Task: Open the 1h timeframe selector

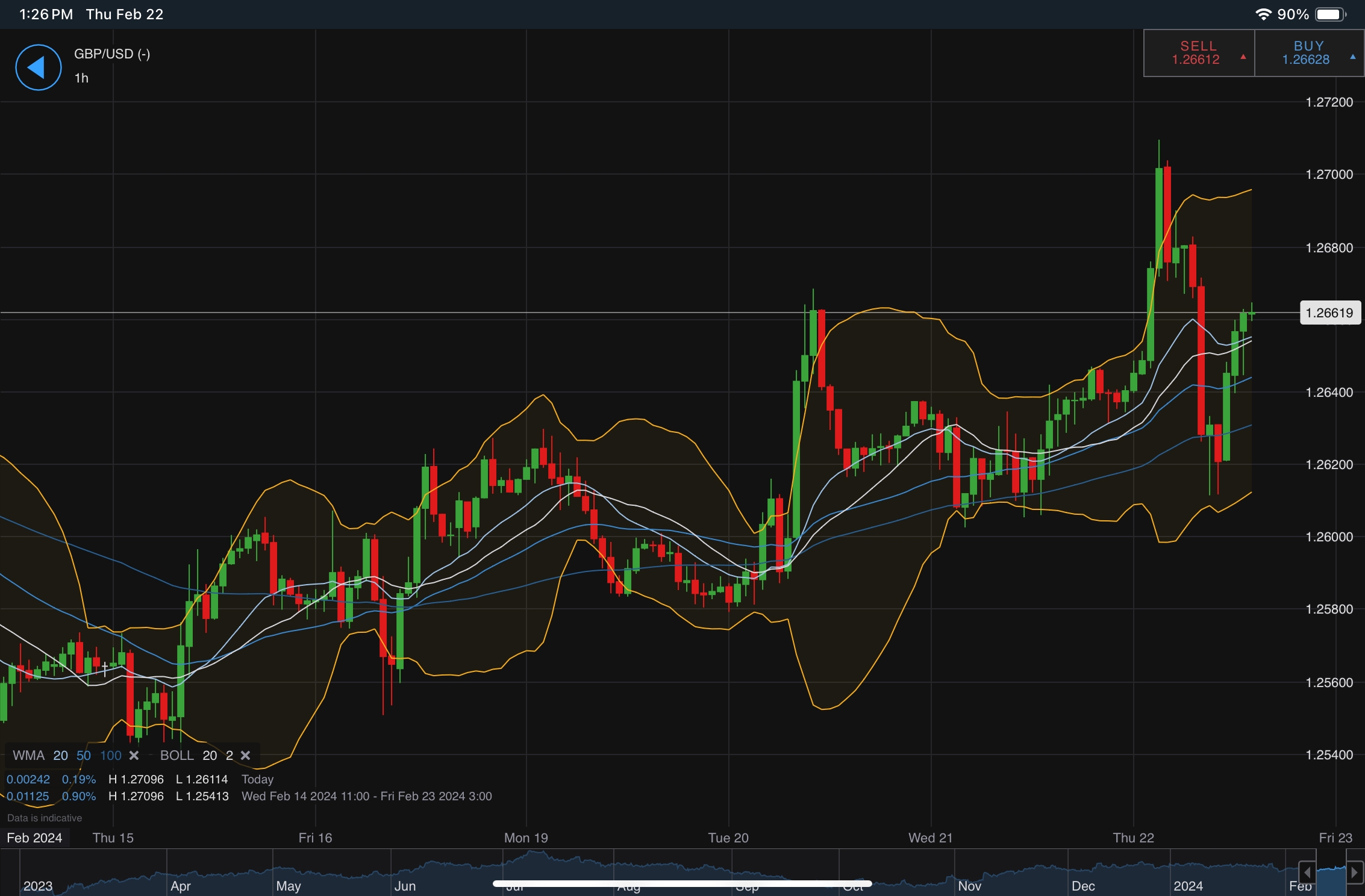Action: click(x=81, y=78)
